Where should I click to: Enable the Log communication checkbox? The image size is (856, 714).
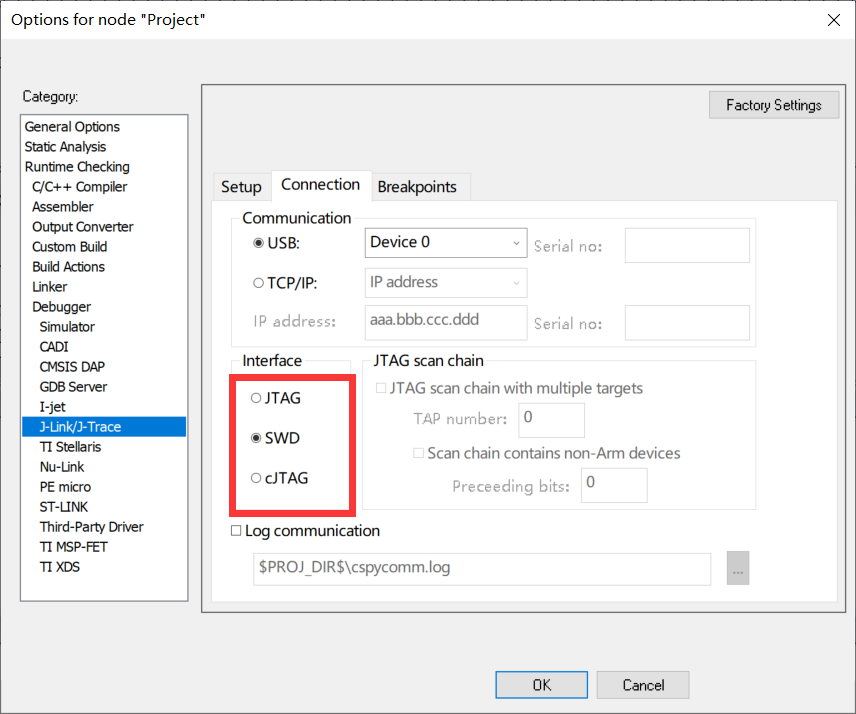click(237, 531)
